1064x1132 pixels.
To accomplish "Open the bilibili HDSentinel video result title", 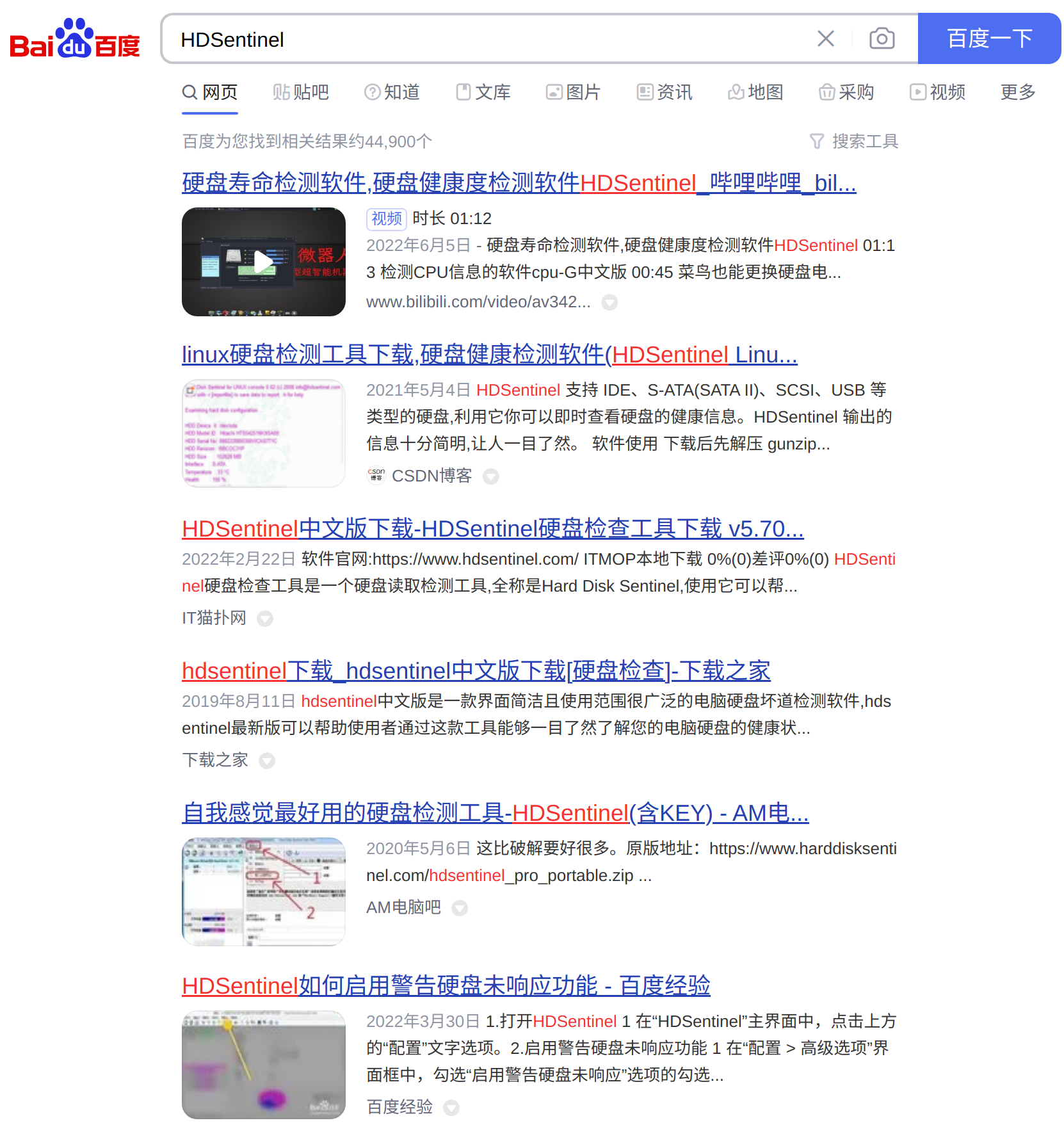I will click(x=519, y=183).
